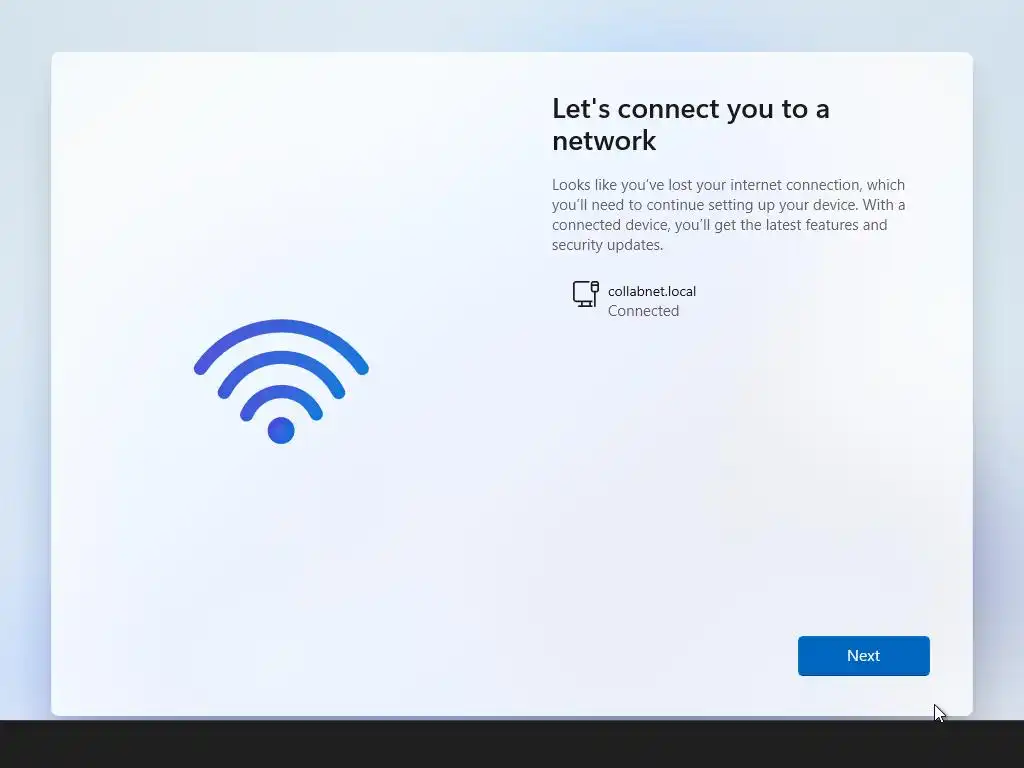Viewport: 1024px width, 768px height.
Task: Click the Ethernet plug on network icon
Action: pos(594,287)
